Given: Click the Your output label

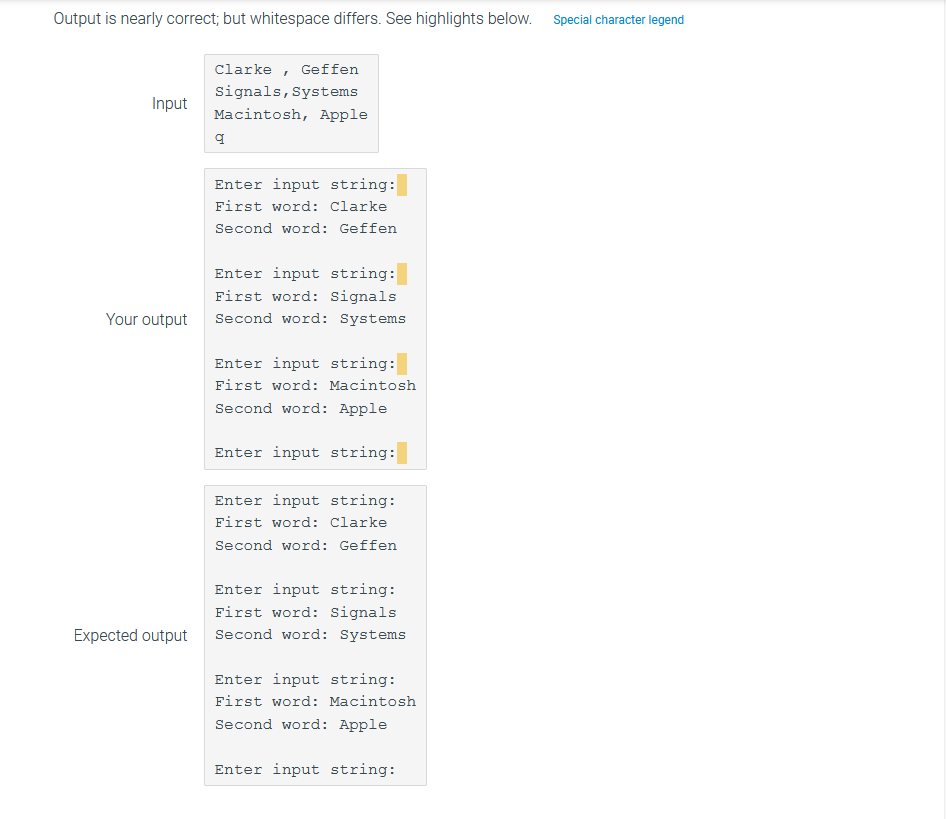Looking at the screenshot, I should (146, 319).
